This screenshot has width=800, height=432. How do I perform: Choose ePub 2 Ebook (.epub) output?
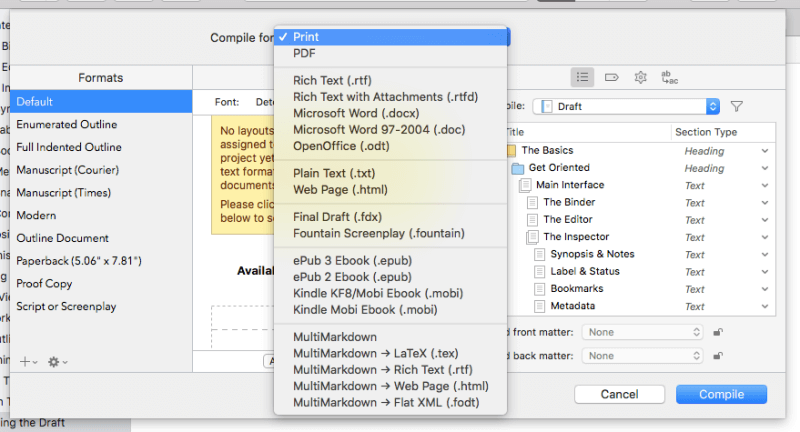[391, 277]
